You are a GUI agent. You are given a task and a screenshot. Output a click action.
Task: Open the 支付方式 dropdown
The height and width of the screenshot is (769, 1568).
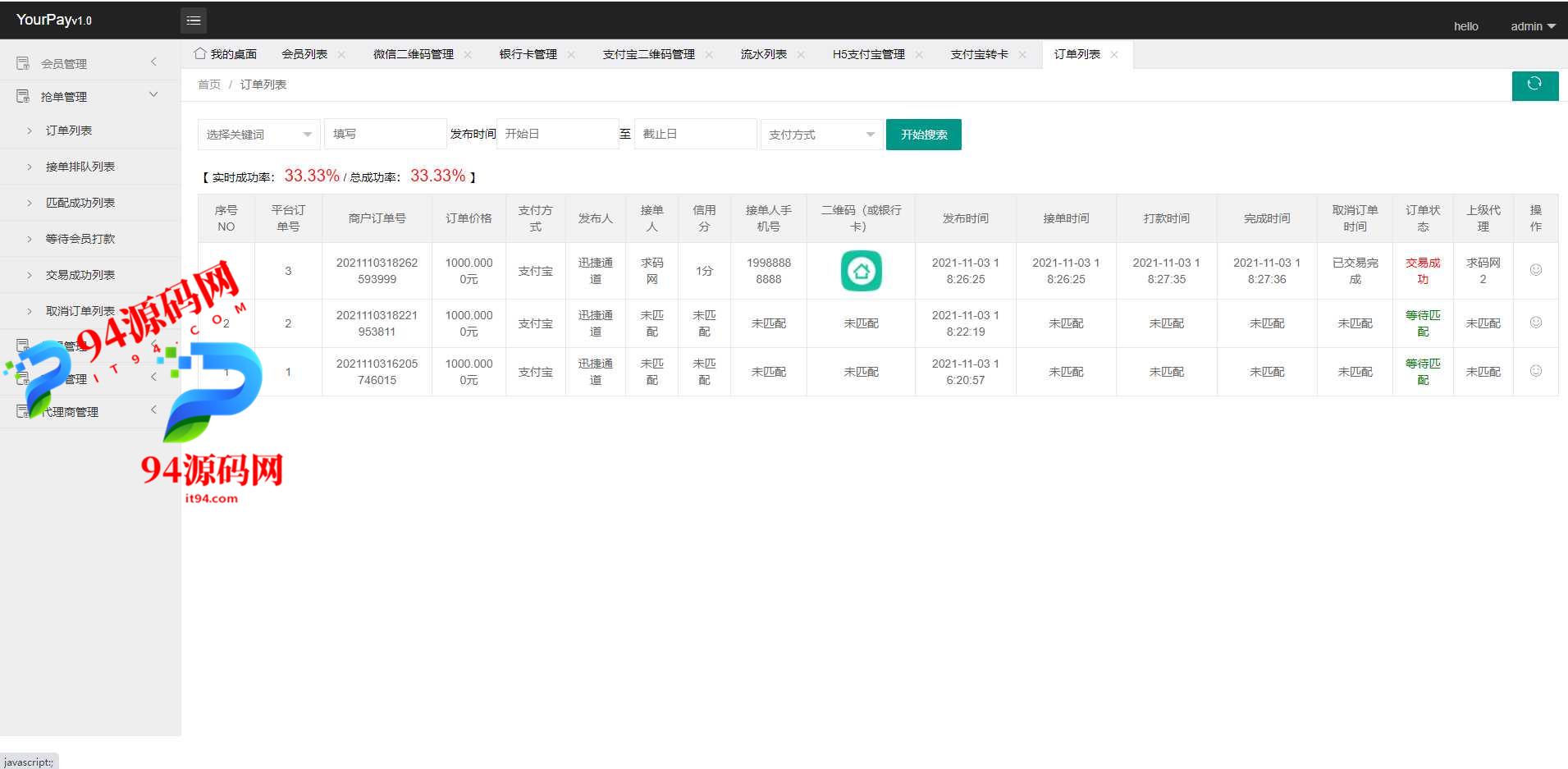(821, 134)
